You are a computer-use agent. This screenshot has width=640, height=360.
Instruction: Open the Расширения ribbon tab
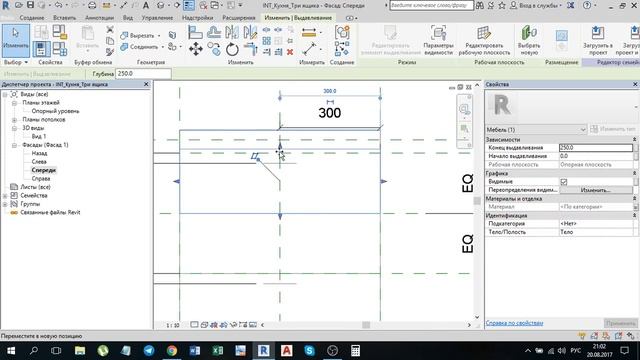pos(239,18)
